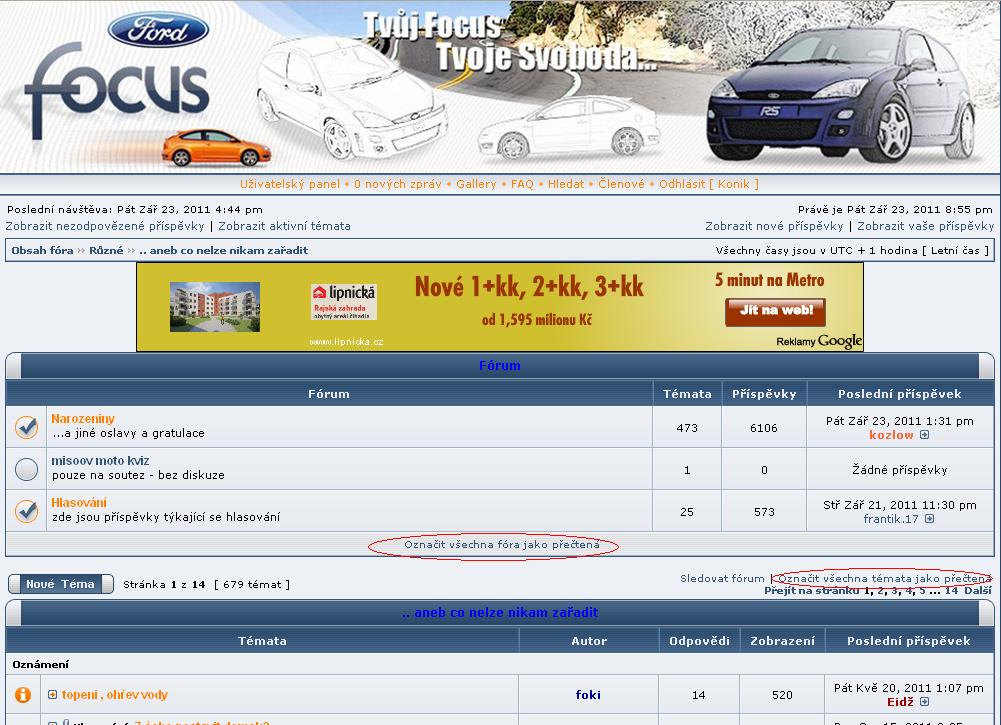Click the Jít na web! ad button
The width and height of the screenshot is (1001, 725).
775,311
